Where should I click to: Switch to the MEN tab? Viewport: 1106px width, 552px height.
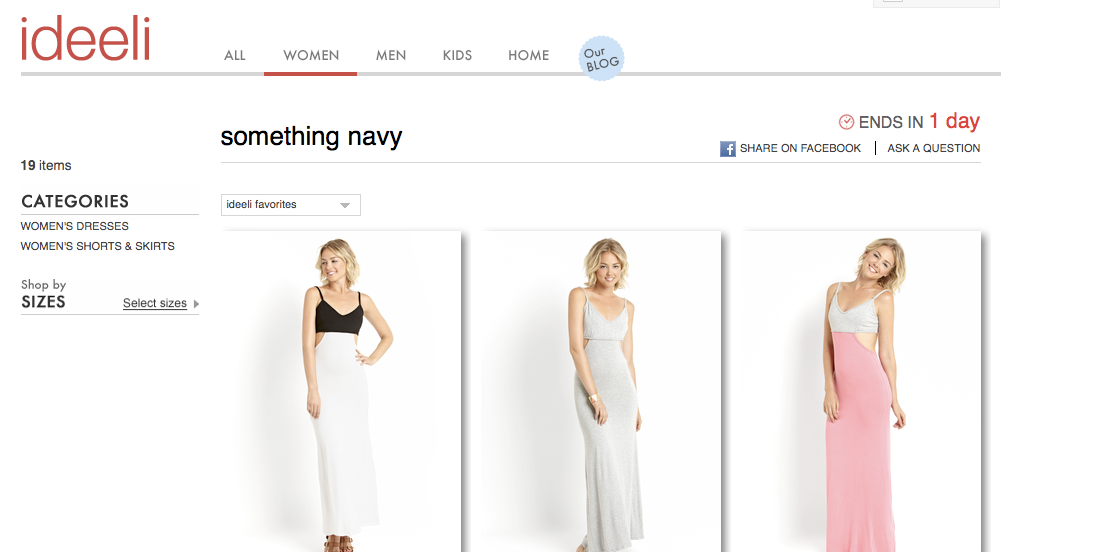pyautogui.click(x=391, y=55)
